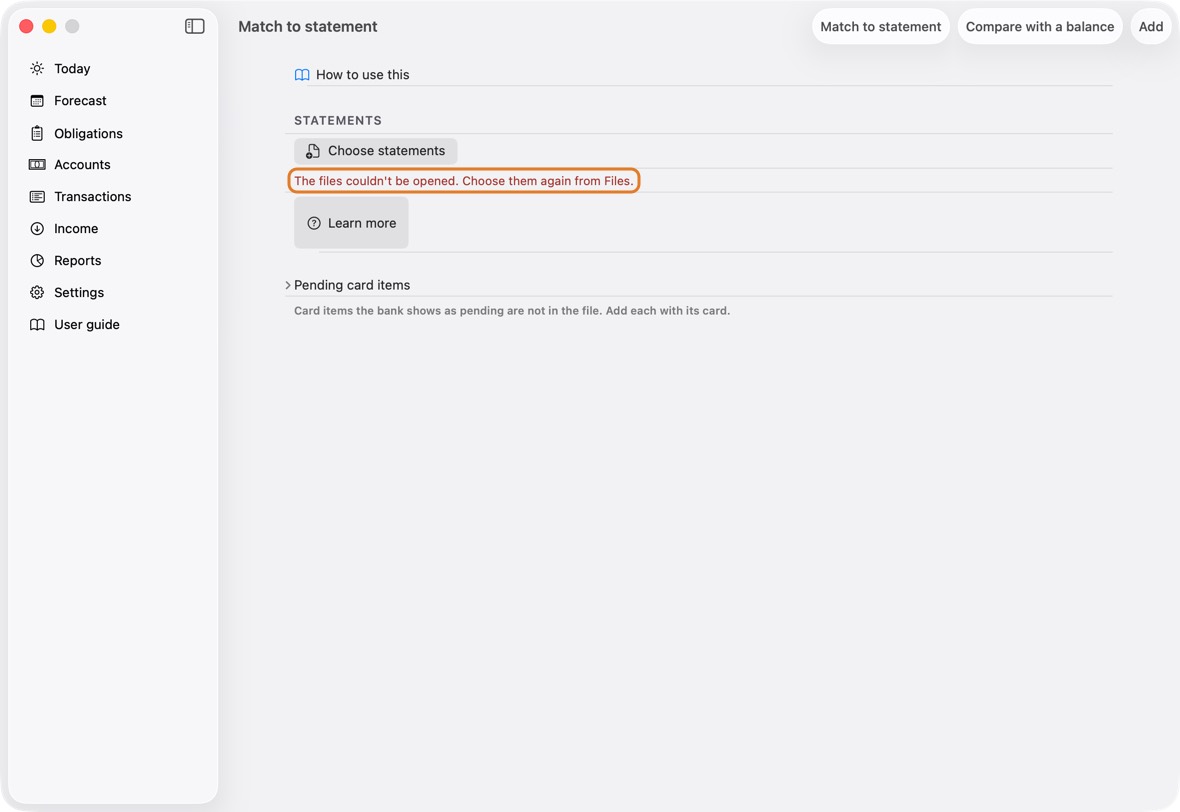Click the document icon in Choose statements
The width and height of the screenshot is (1180, 812).
tap(312, 151)
